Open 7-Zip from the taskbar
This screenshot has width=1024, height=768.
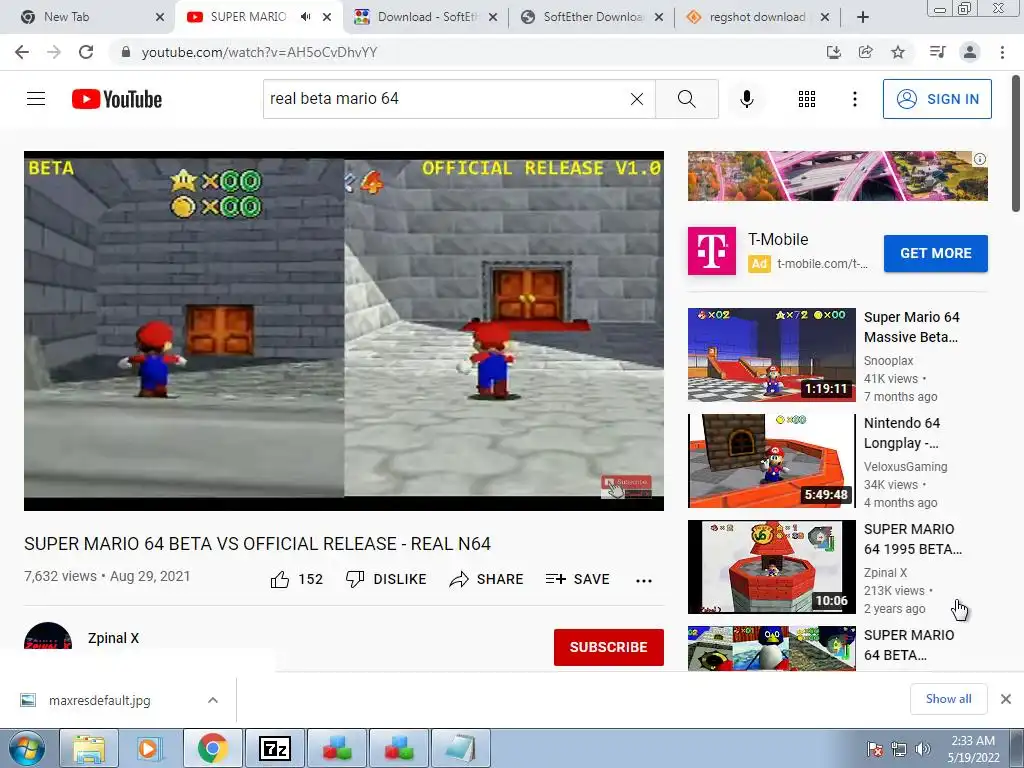[x=275, y=748]
